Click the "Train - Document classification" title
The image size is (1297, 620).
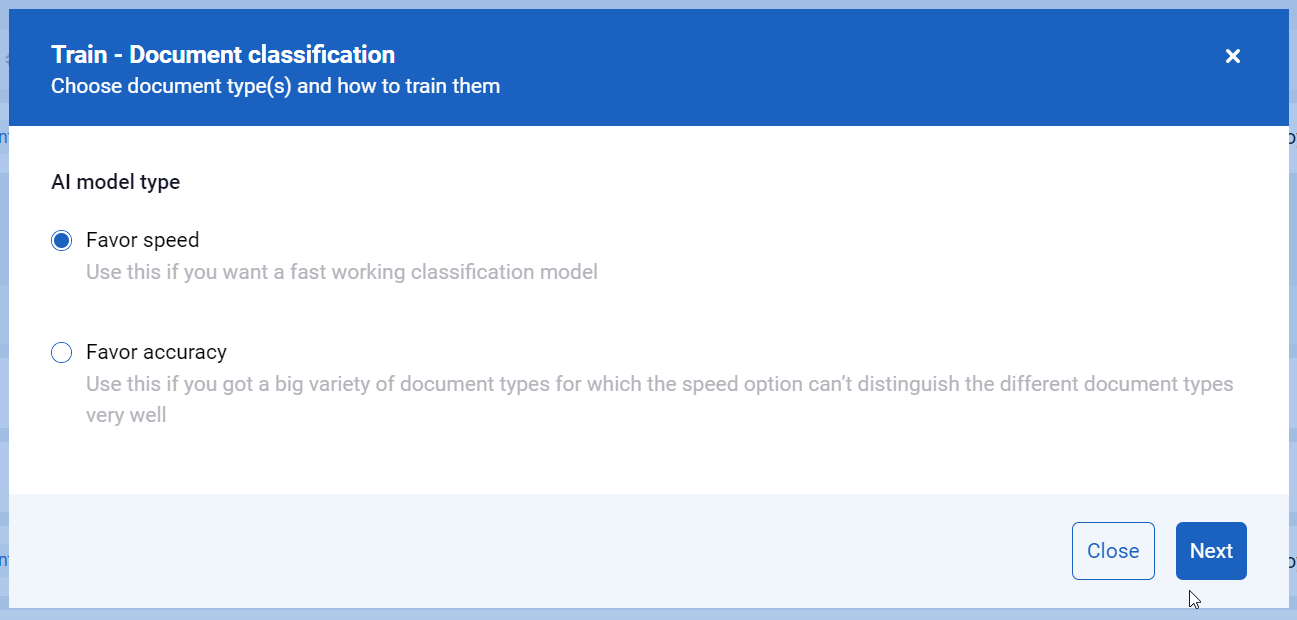223,54
